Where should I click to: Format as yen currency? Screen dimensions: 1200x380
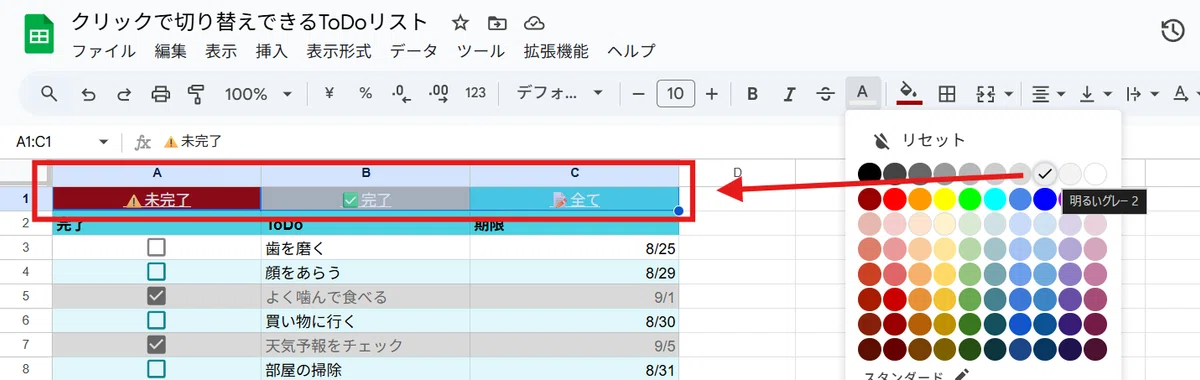(x=329, y=93)
